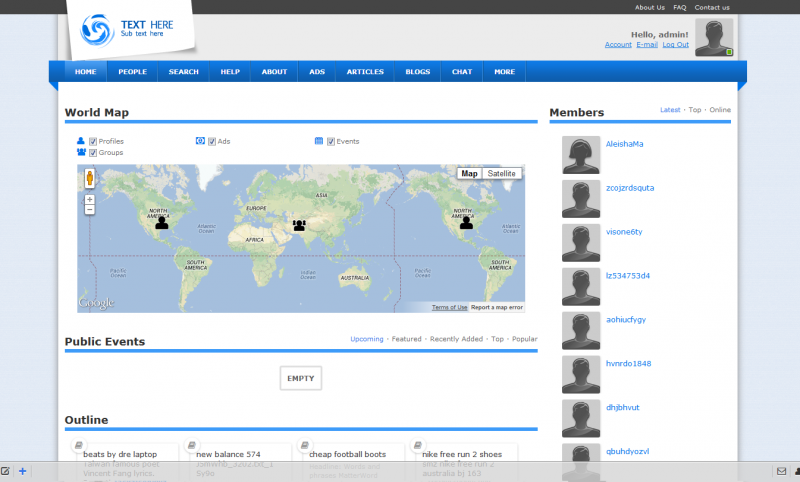The image size is (800, 482).
Task: Click the Google logo on the map
Action: coord(96,303)
